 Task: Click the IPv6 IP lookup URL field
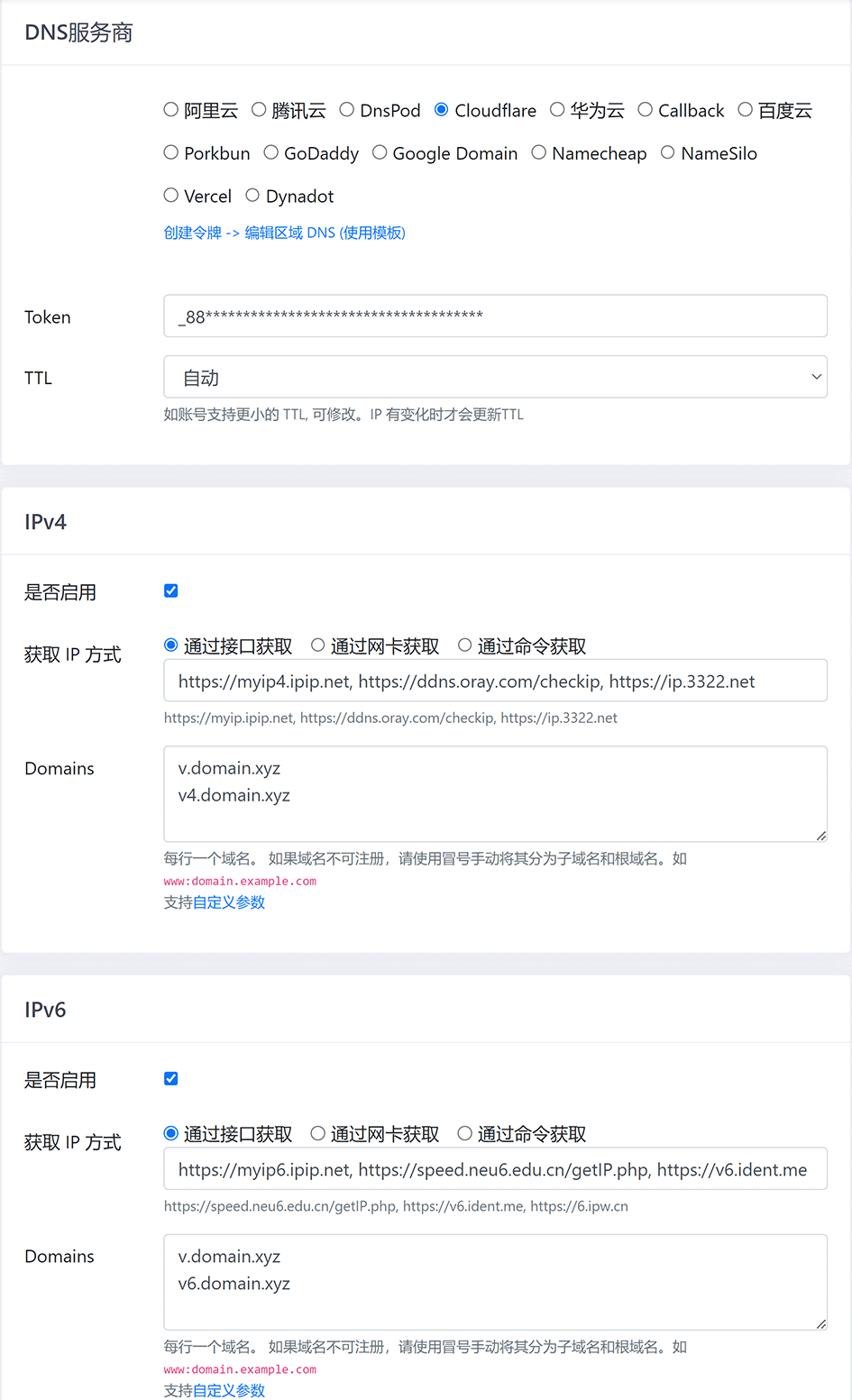coord(495,1169)
